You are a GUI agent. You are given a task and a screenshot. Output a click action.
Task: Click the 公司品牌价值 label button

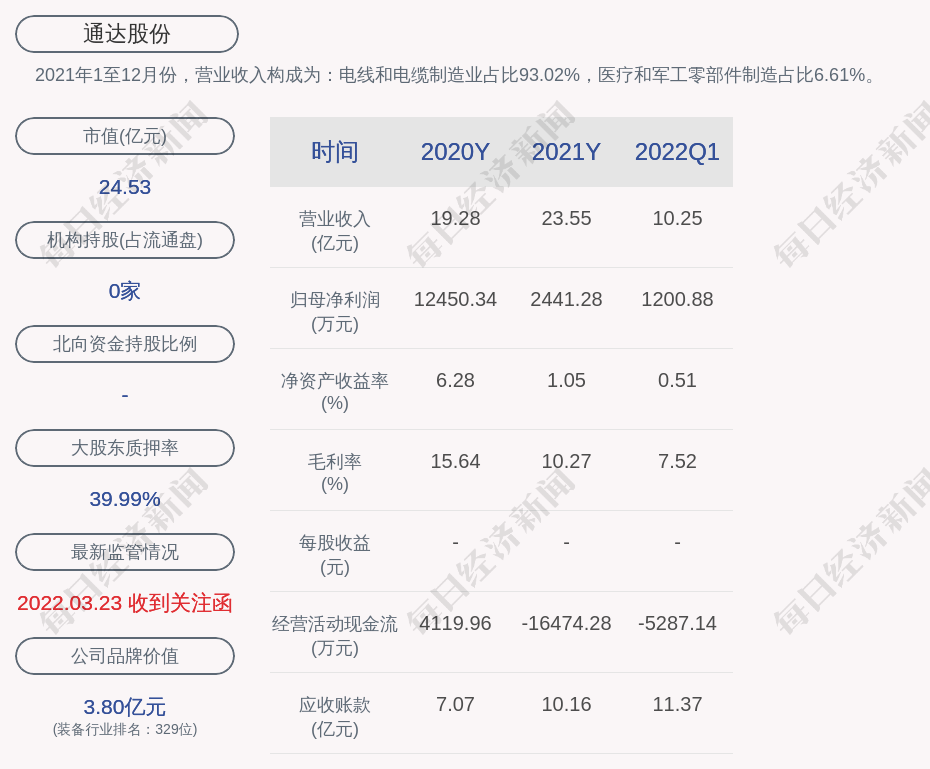coord(125,656)
